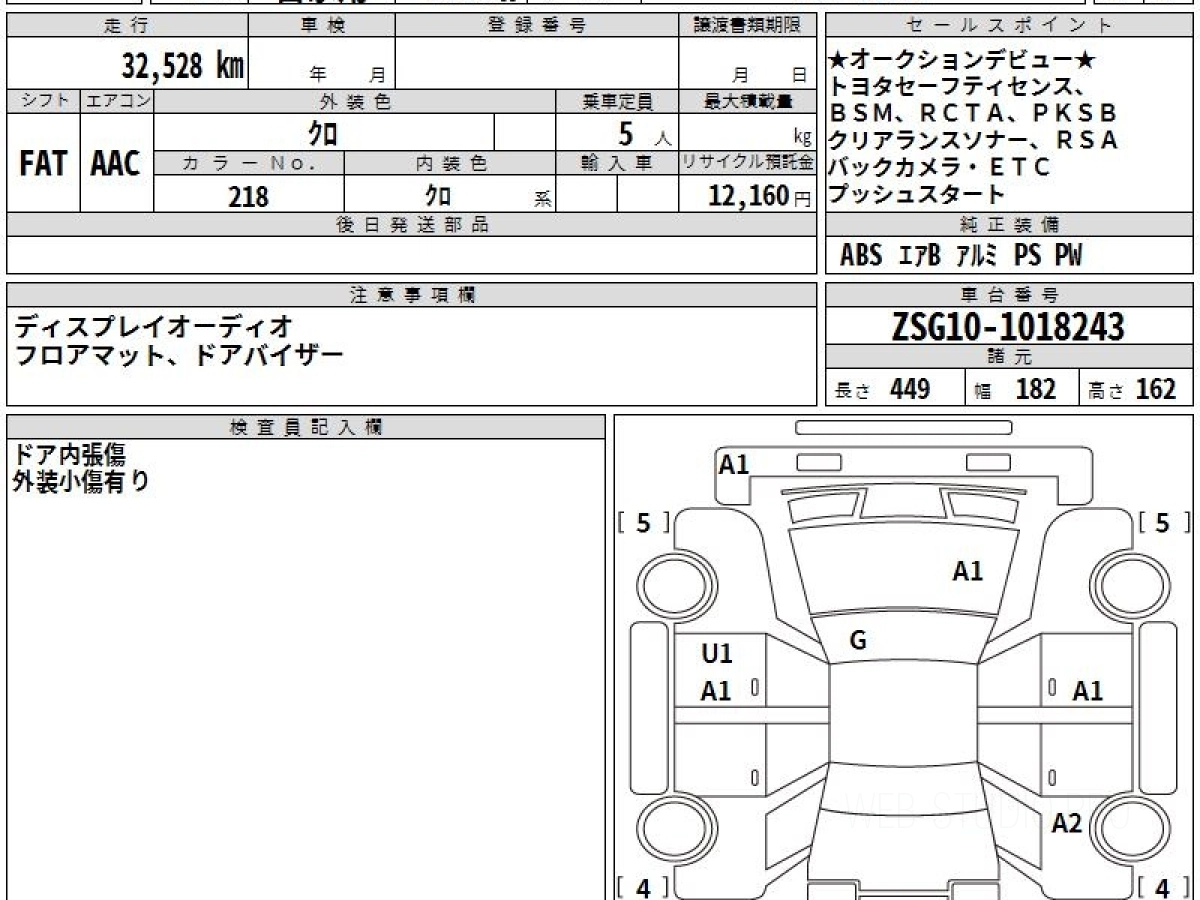
Task: Click the 純正装備 header
Action: click(1010, 225)
